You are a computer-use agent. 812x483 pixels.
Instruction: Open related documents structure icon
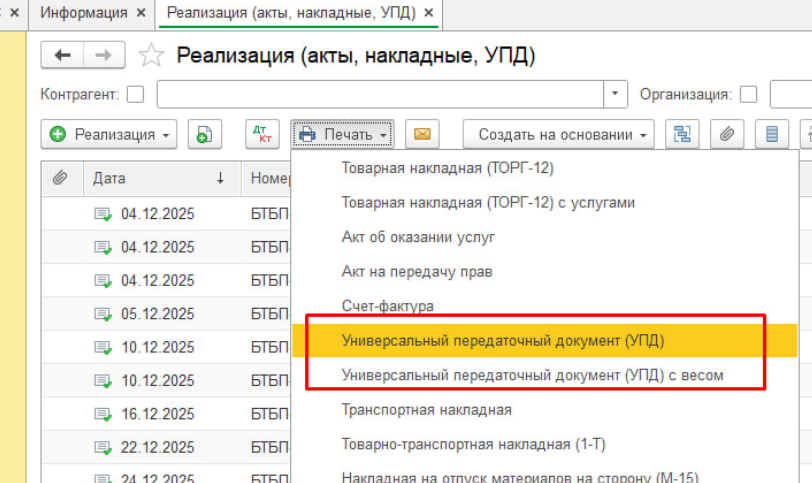[684, 134]
